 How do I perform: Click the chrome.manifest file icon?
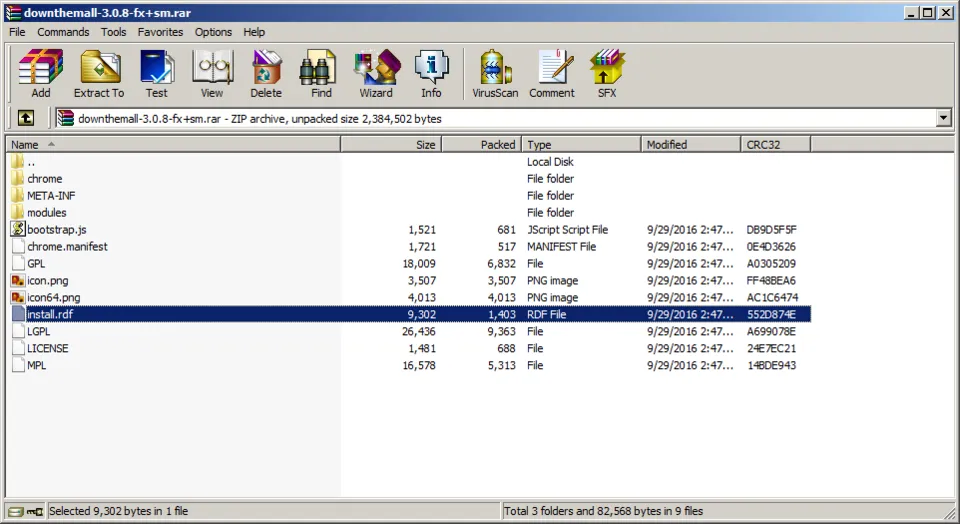point(18,246)
